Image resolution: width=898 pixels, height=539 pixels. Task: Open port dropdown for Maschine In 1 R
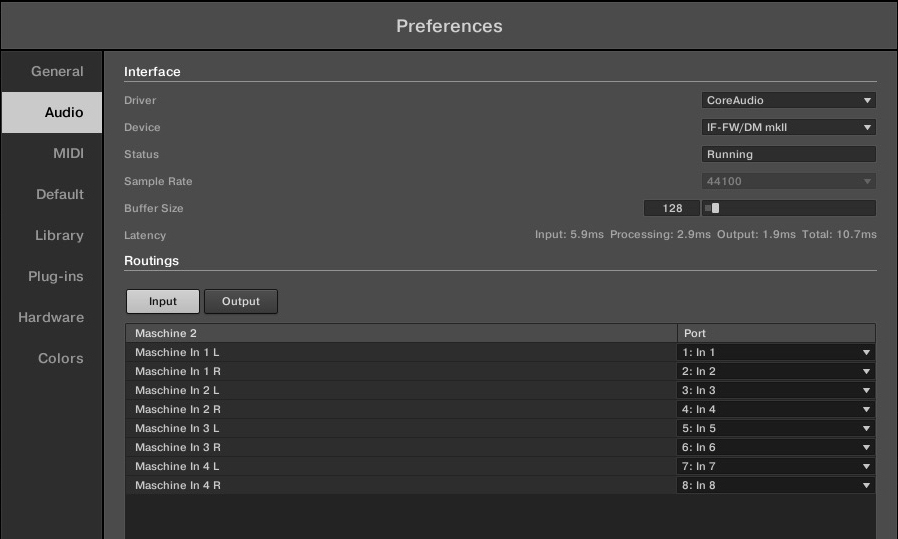pyautogui.click(x=776, y=371)
